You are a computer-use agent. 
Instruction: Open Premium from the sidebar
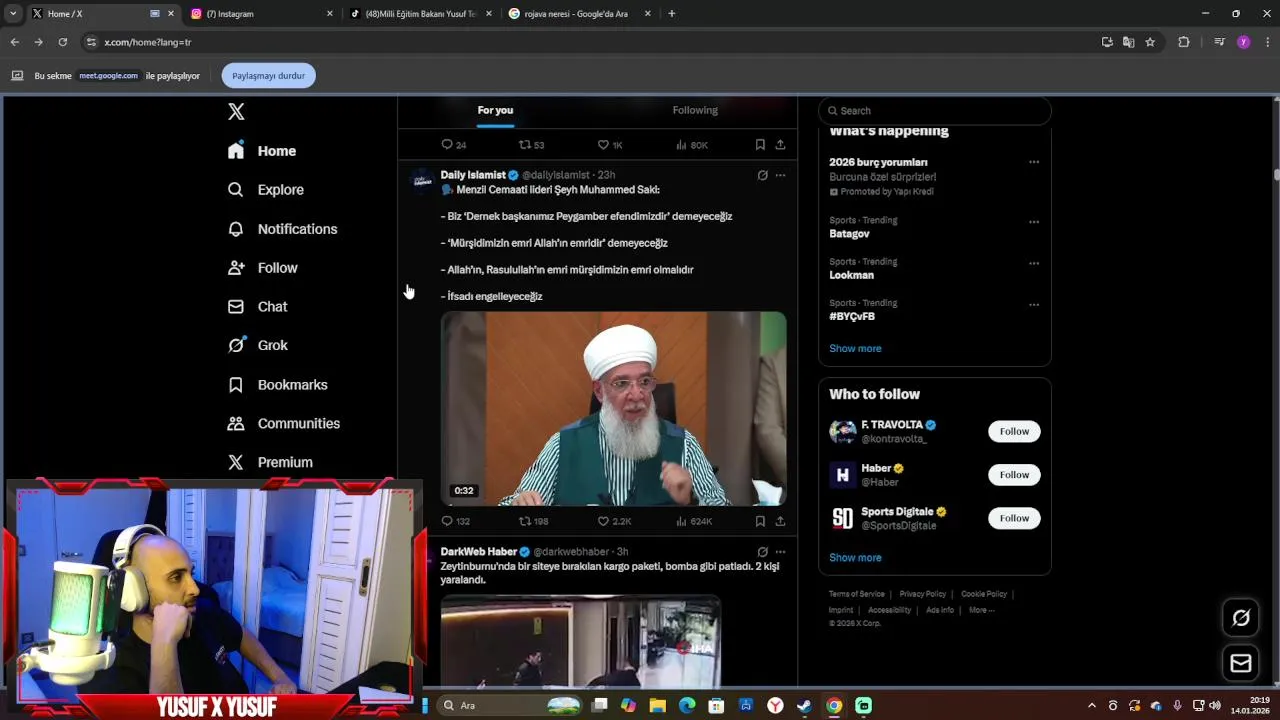pyautogui.click(x=270, y=462)
